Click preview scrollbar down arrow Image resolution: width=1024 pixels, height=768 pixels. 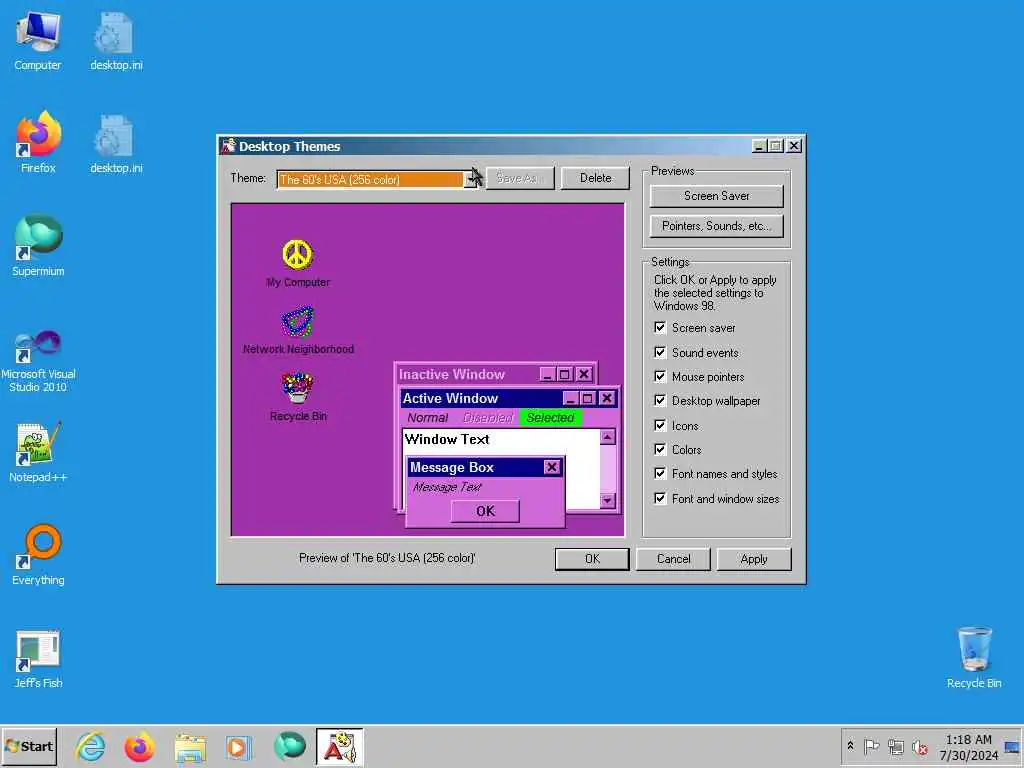point(607,501)
